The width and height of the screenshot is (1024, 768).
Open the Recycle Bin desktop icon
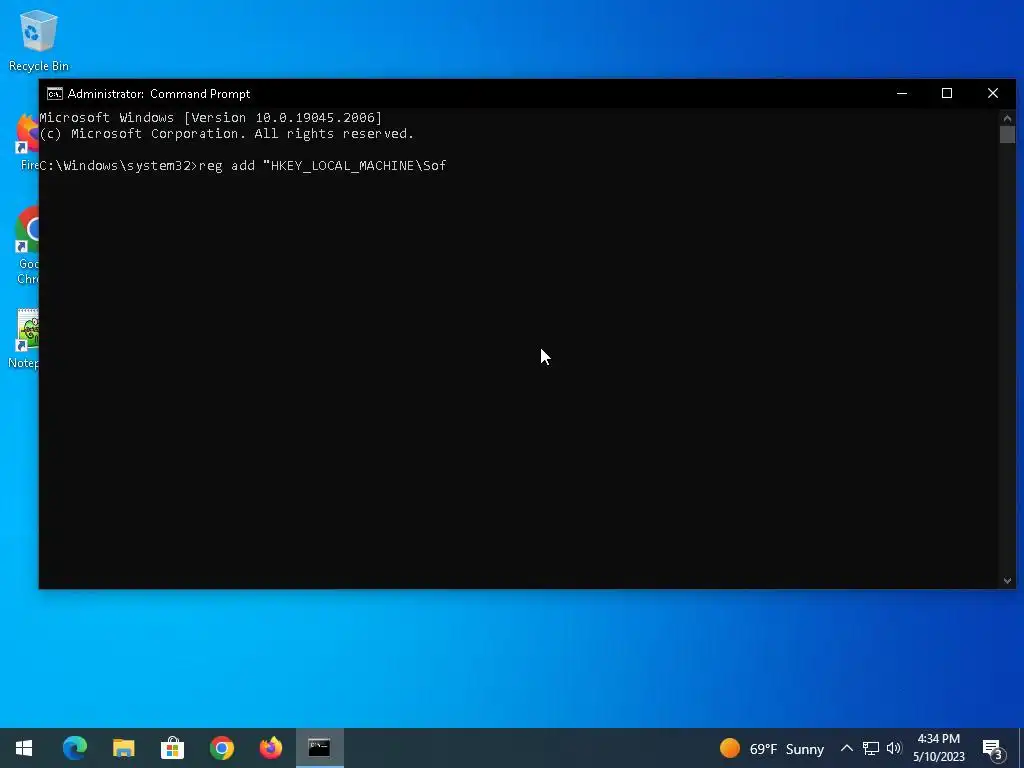(39, 40)
